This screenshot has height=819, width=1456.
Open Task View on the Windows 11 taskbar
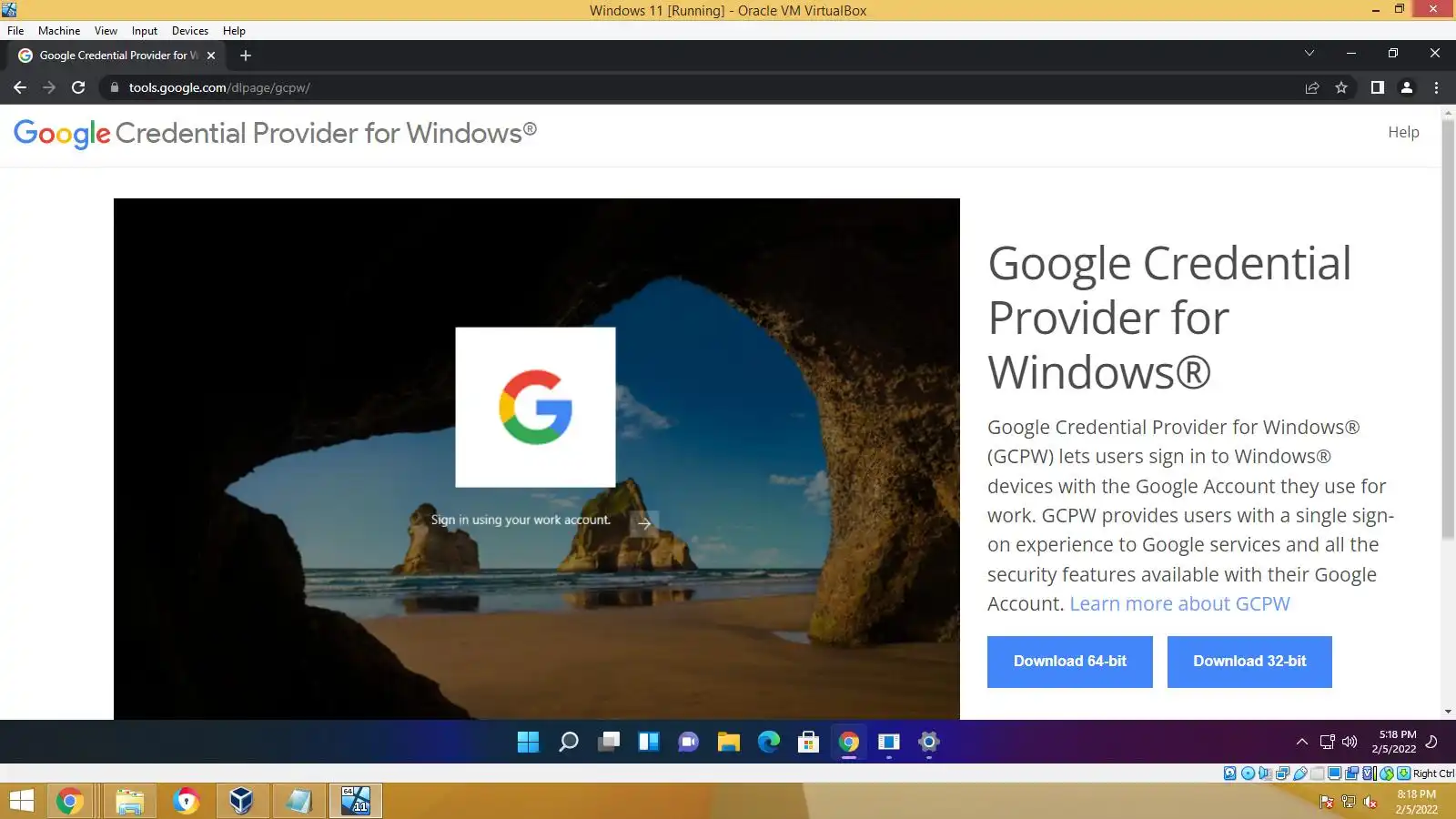point(609,742)
